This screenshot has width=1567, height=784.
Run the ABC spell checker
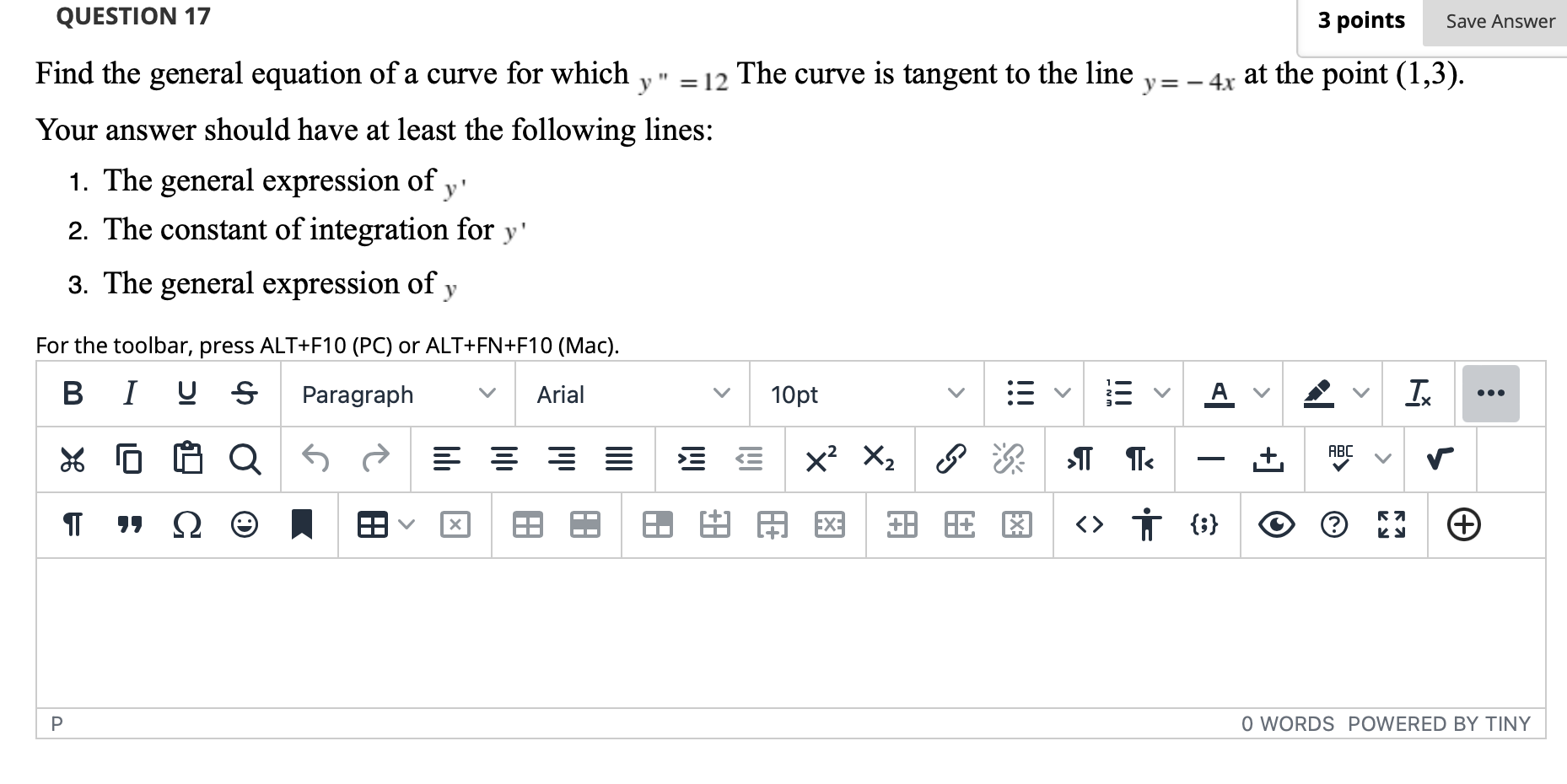1340,459
